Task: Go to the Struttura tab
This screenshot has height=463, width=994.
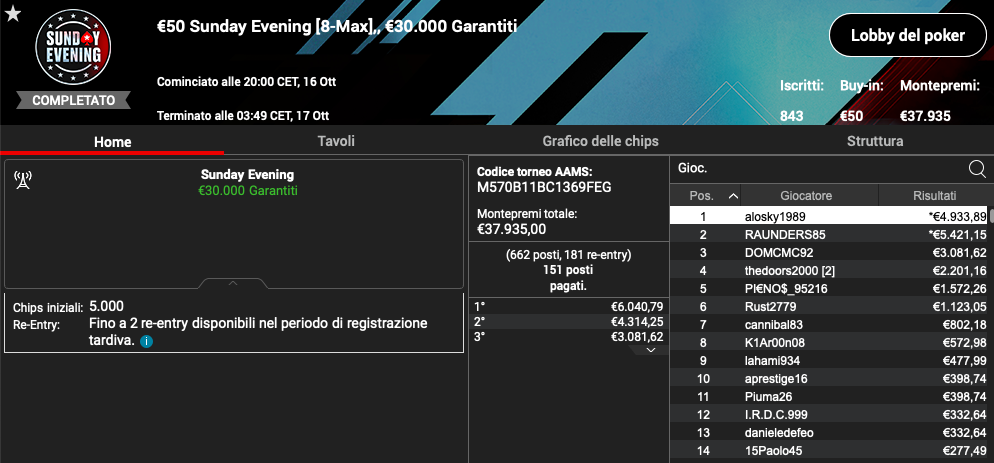Action: [875, 141]
